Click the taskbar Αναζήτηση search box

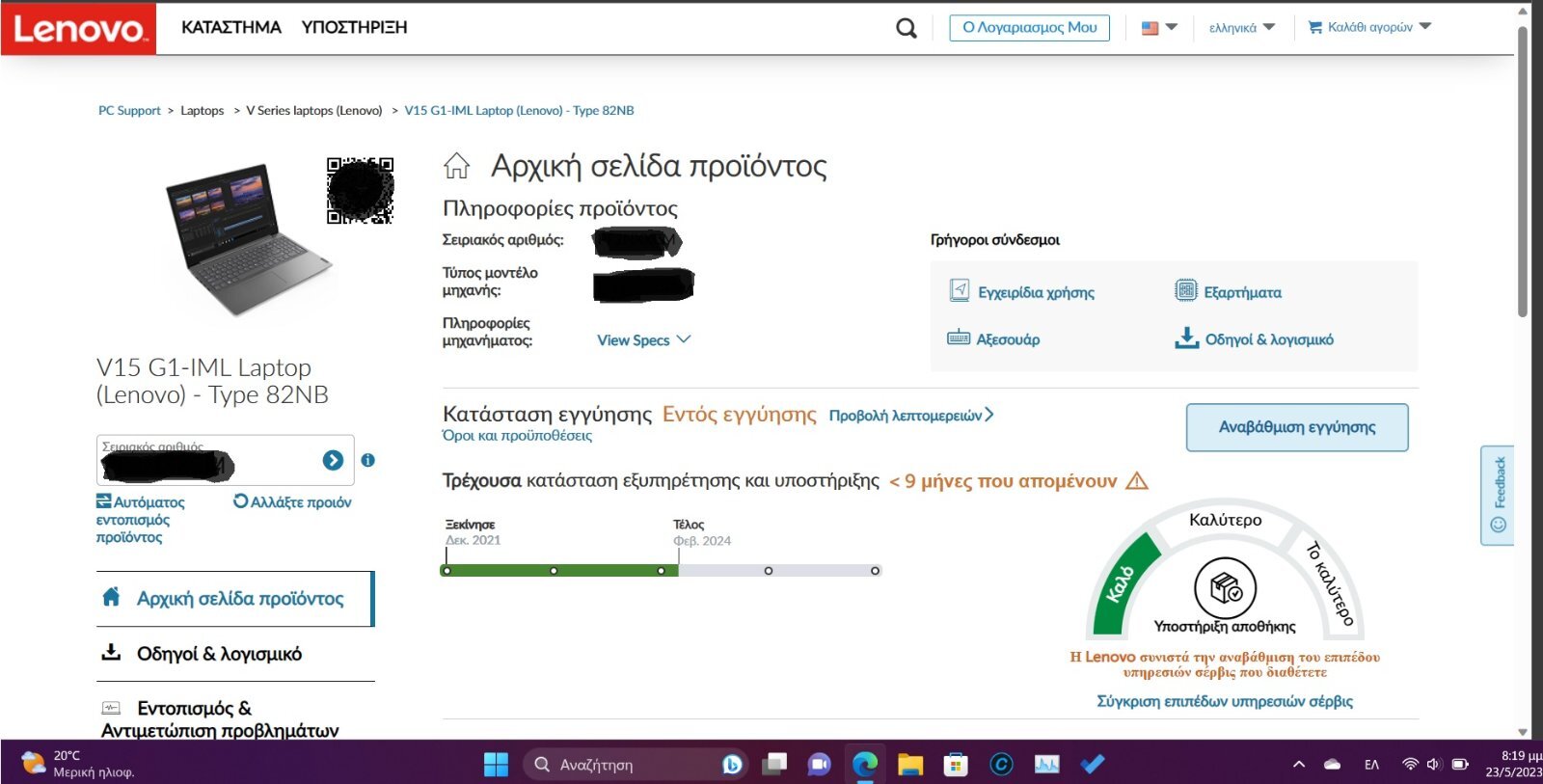636,765
